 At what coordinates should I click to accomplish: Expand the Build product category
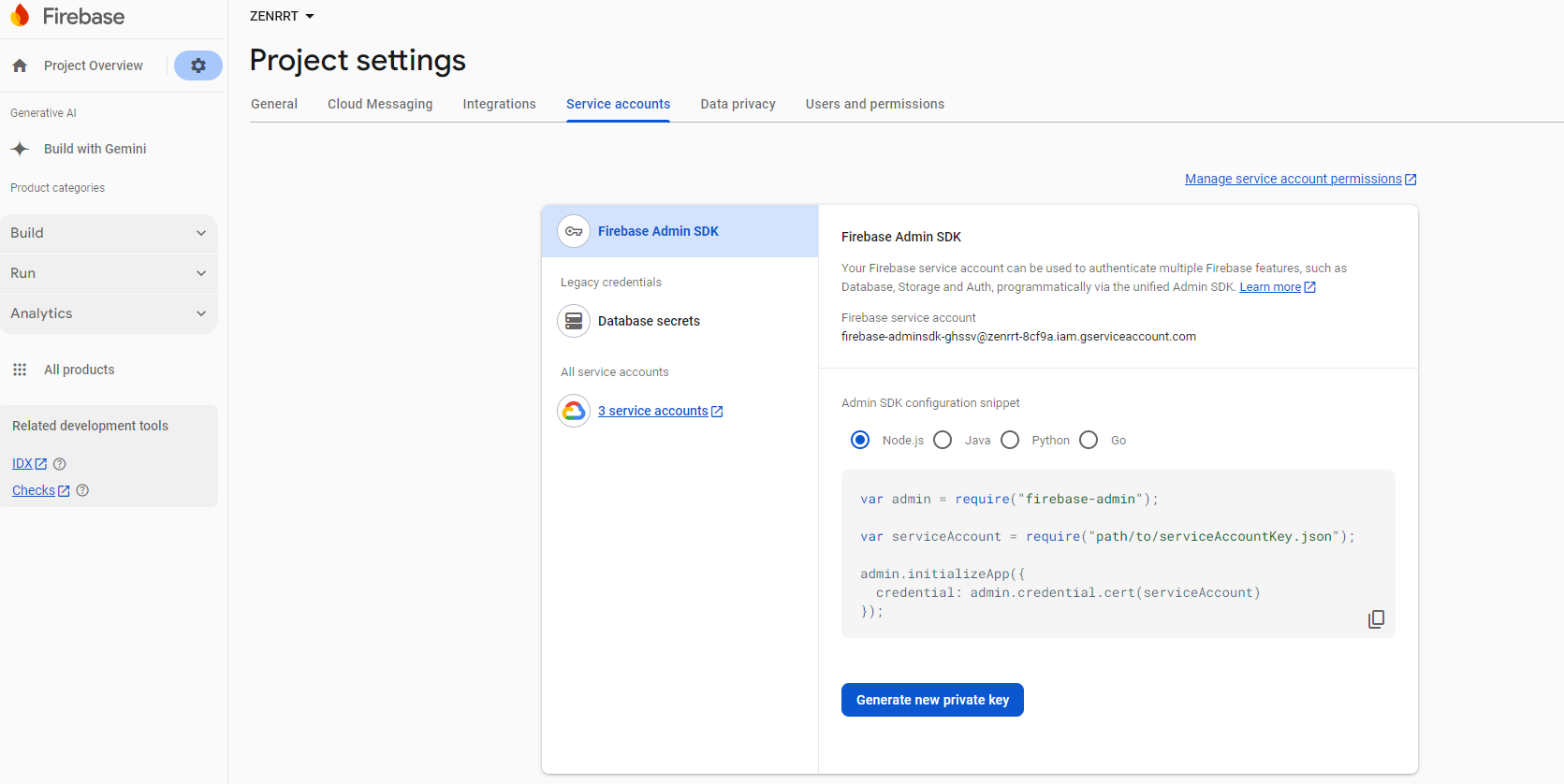pyautogui.click(x=109, y=233)
